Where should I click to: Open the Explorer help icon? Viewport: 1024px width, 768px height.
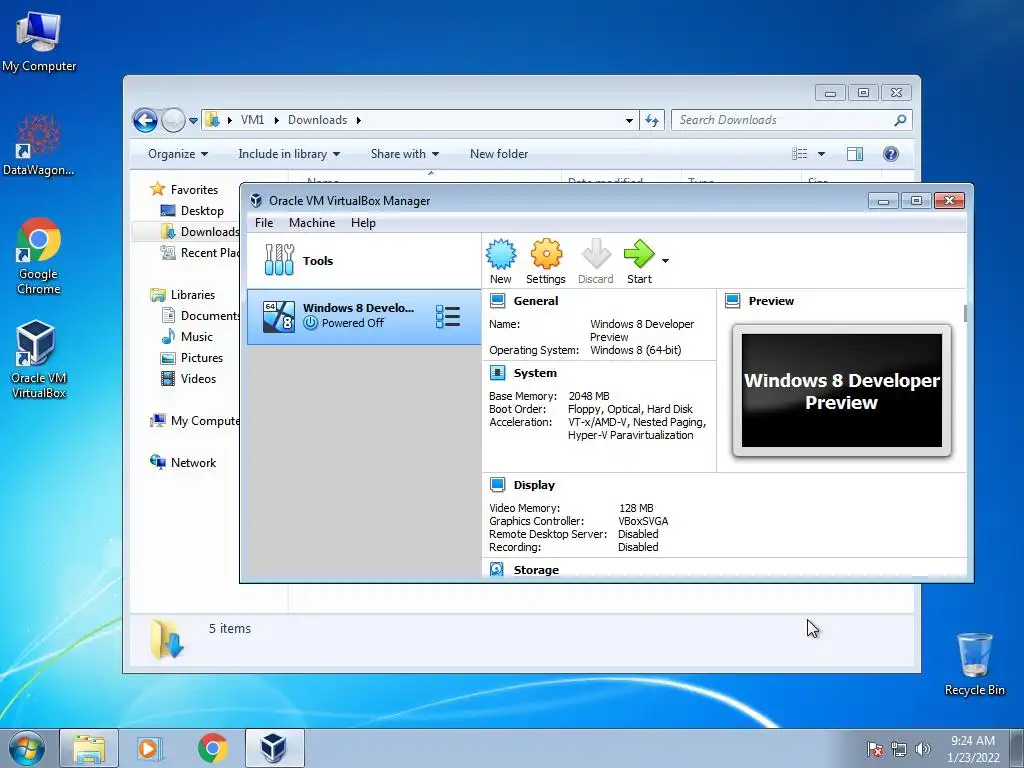tap(891, 154)
